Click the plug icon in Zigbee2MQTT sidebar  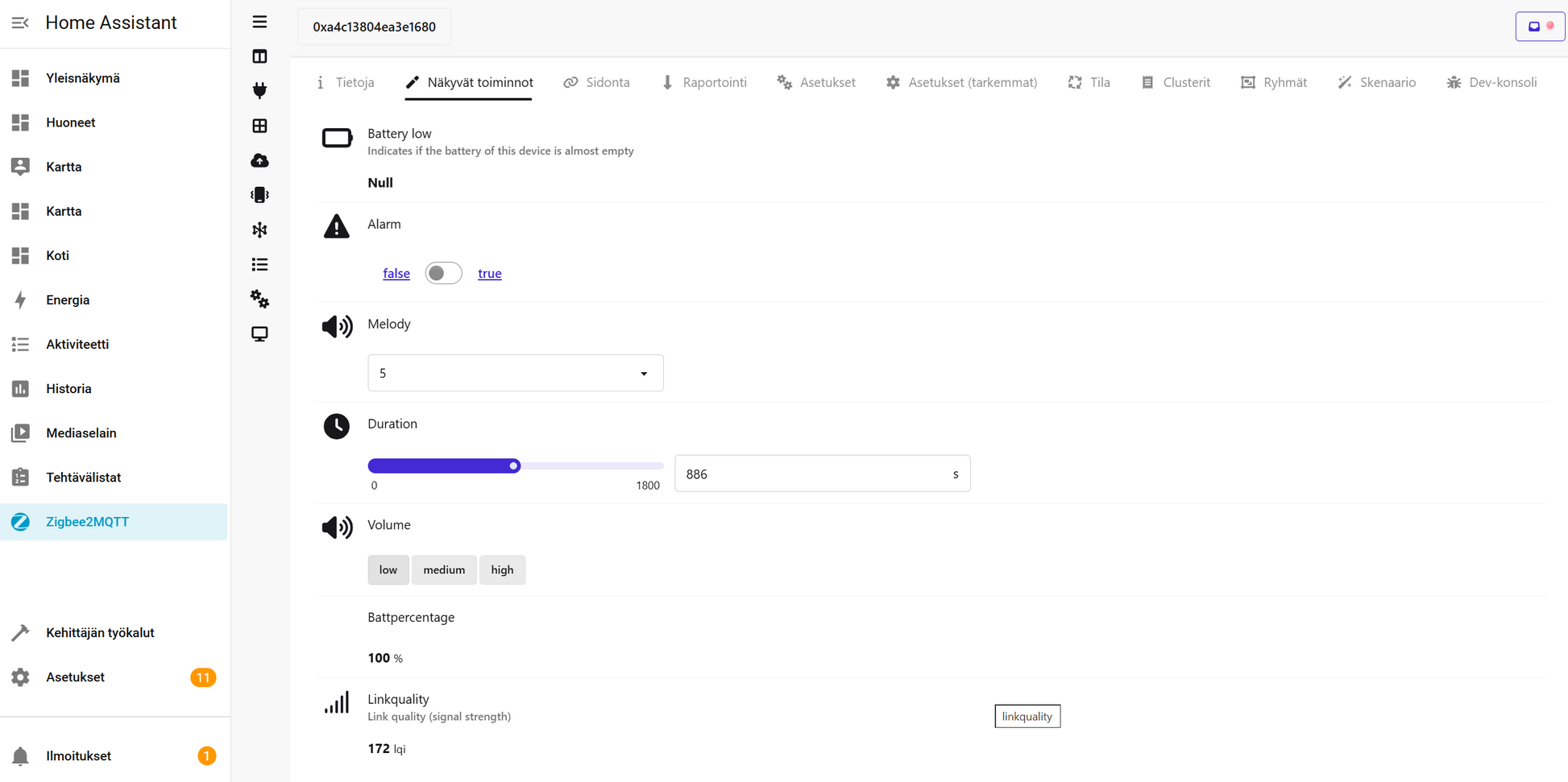(x=259, y=91)
